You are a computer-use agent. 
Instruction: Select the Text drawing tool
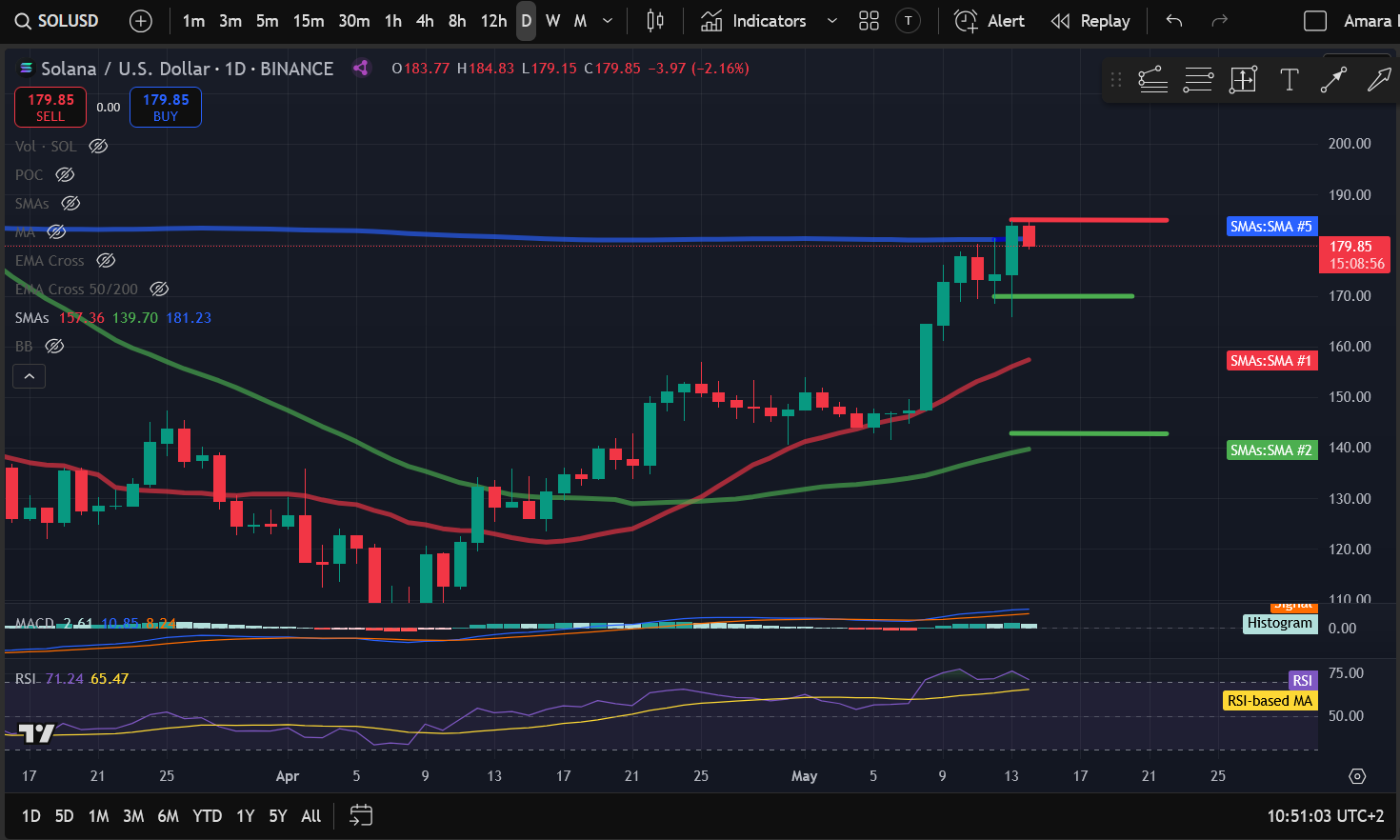point(1289,80)
